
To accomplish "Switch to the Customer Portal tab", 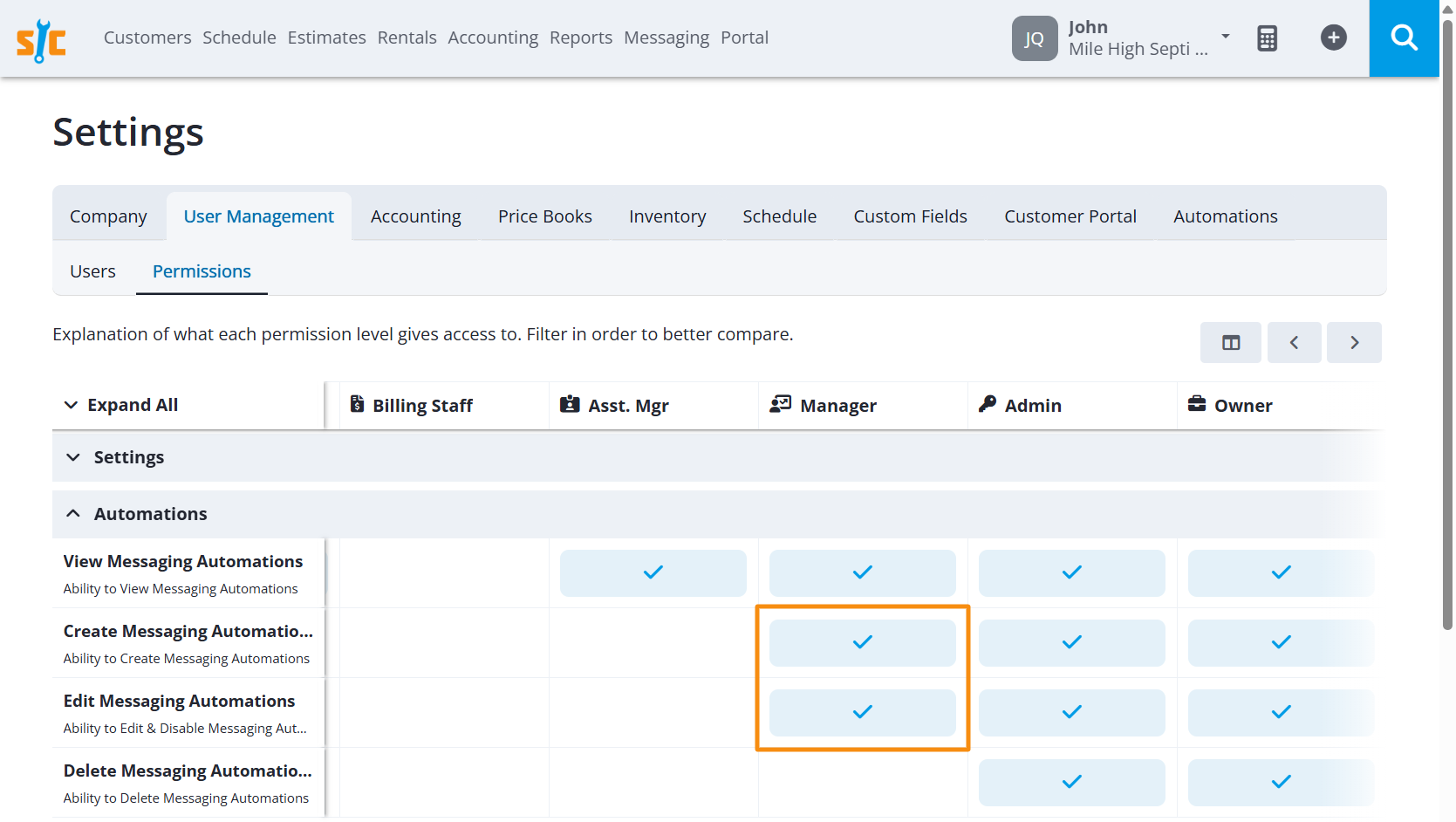I will click(x=1070, y=216).
